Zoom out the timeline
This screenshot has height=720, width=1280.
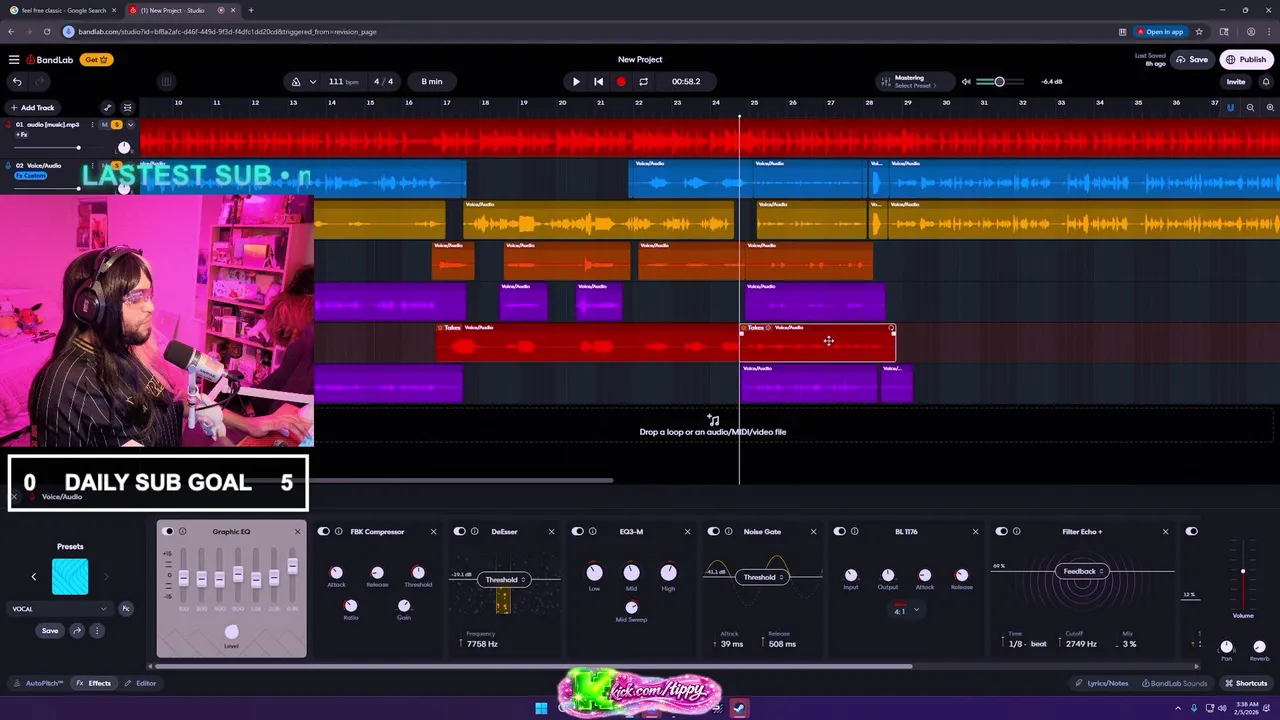(1250, 107)
